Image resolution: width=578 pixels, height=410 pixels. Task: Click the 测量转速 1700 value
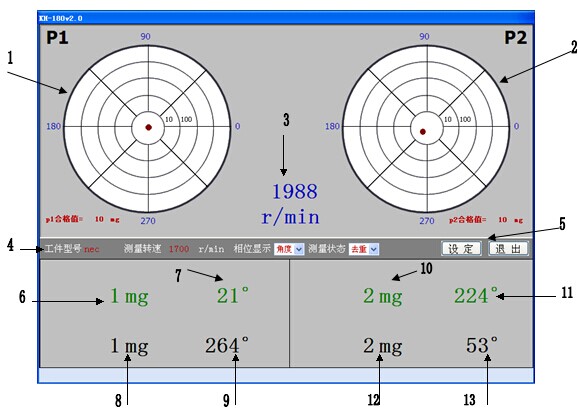[x=179, y=249]
